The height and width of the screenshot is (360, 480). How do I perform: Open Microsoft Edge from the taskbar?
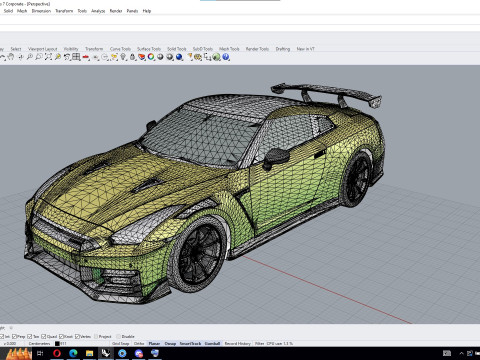[x=73, y=353]
